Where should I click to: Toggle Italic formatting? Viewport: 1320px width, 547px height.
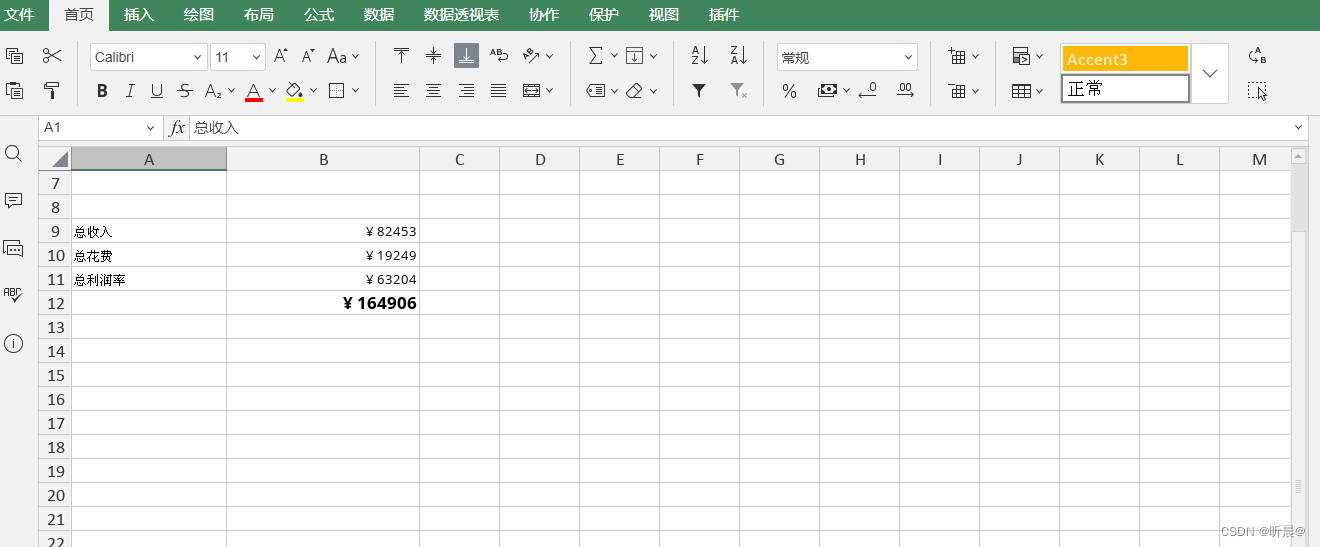(129, 91)
